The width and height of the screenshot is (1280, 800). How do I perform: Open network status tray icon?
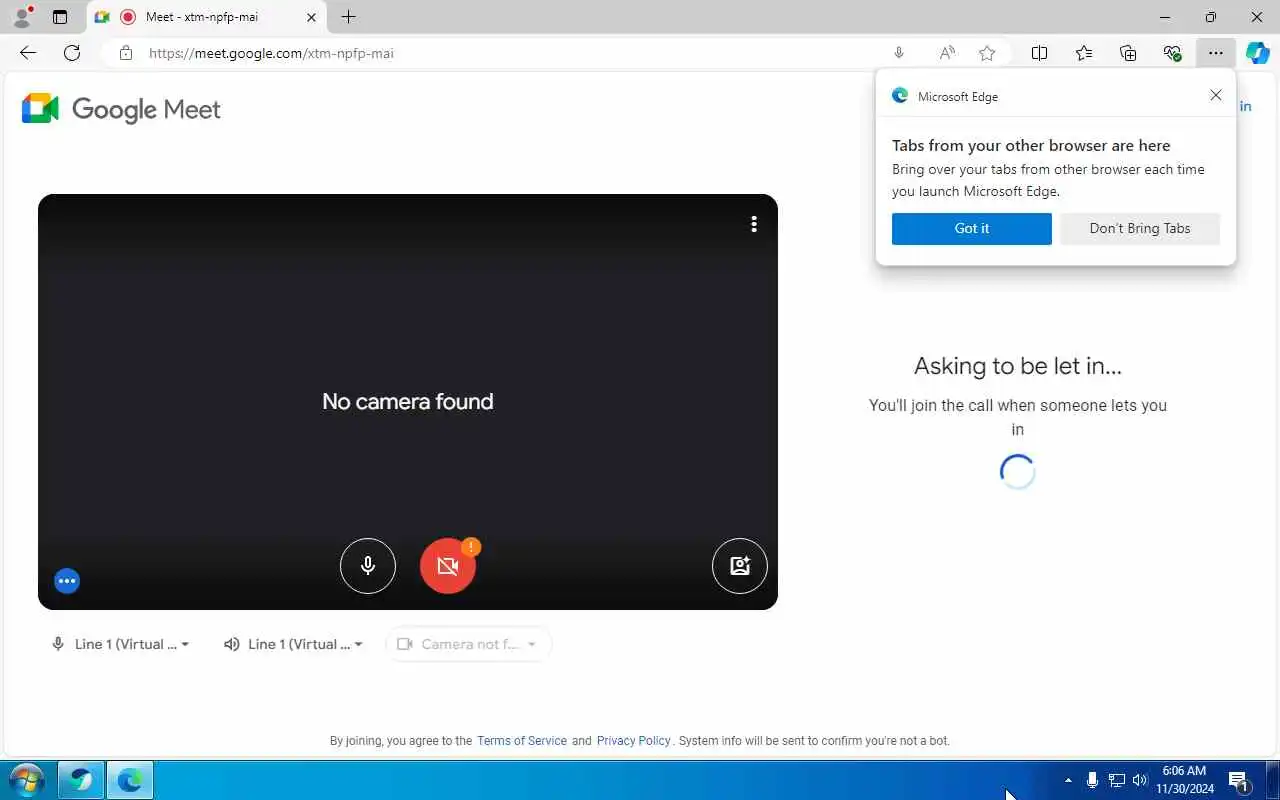click(x=1116, y=780)
